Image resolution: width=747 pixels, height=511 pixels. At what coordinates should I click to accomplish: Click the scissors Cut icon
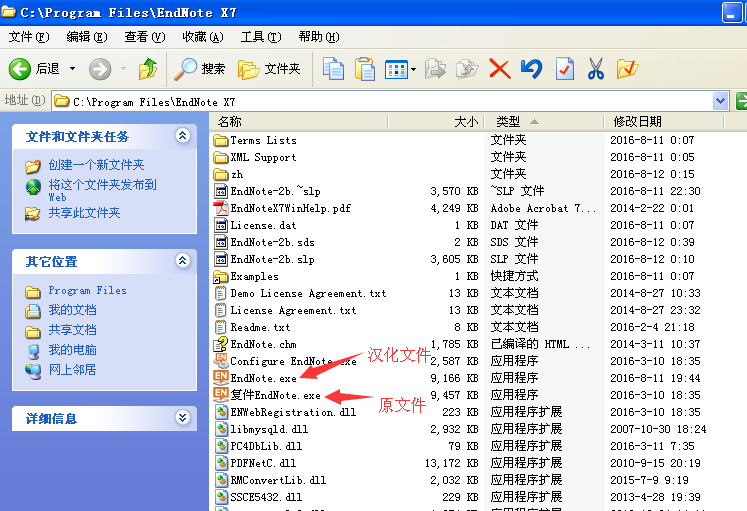[x=596, y=69]
